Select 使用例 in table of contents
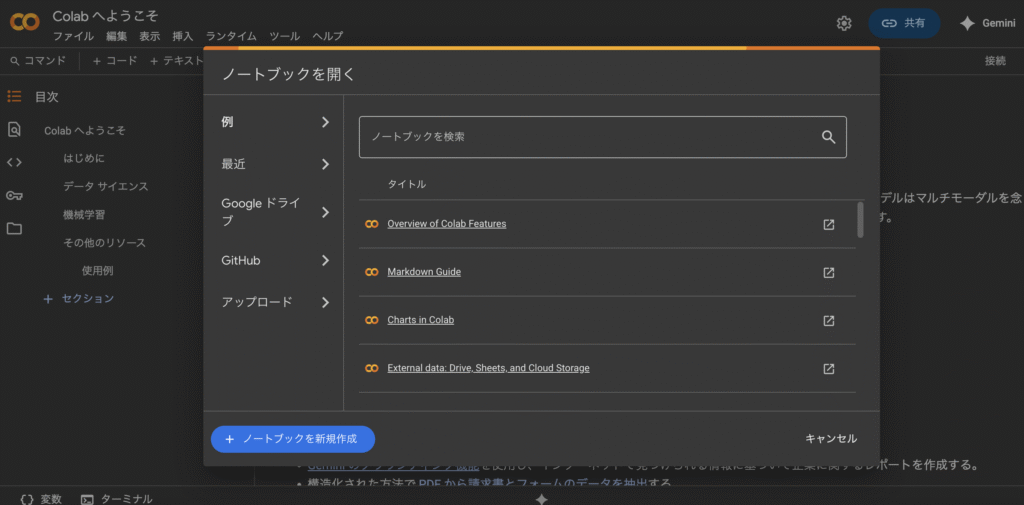1024x505 pixels. pyautogui.click(x=97, y=270)
